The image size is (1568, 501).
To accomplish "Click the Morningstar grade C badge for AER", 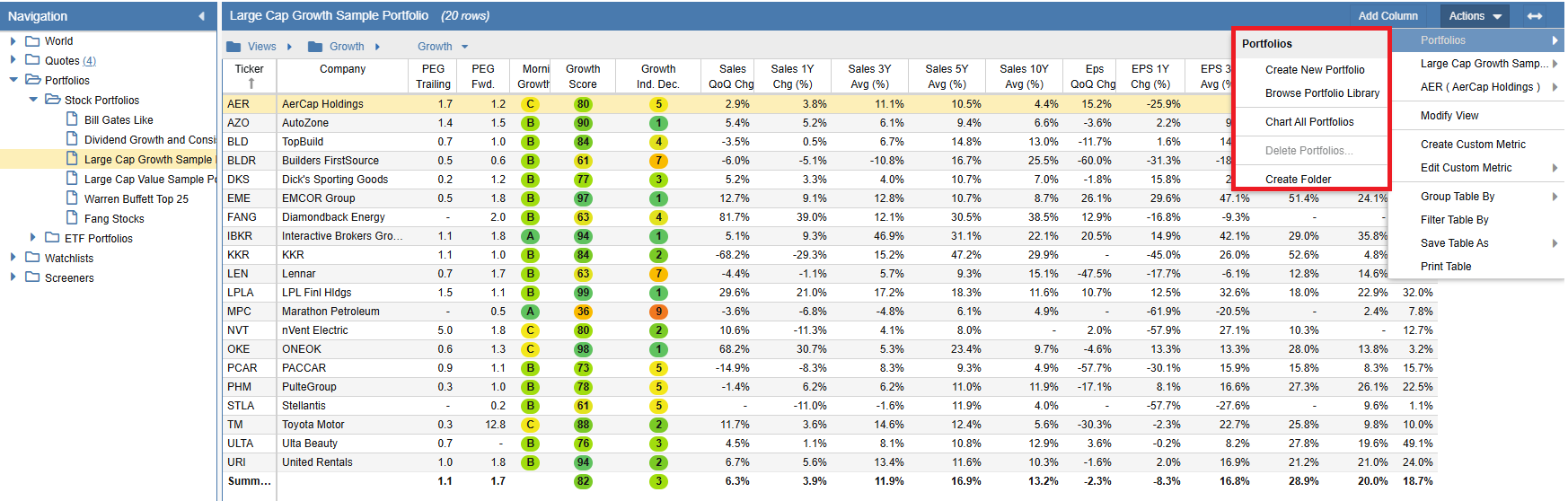I will [531, 104].
